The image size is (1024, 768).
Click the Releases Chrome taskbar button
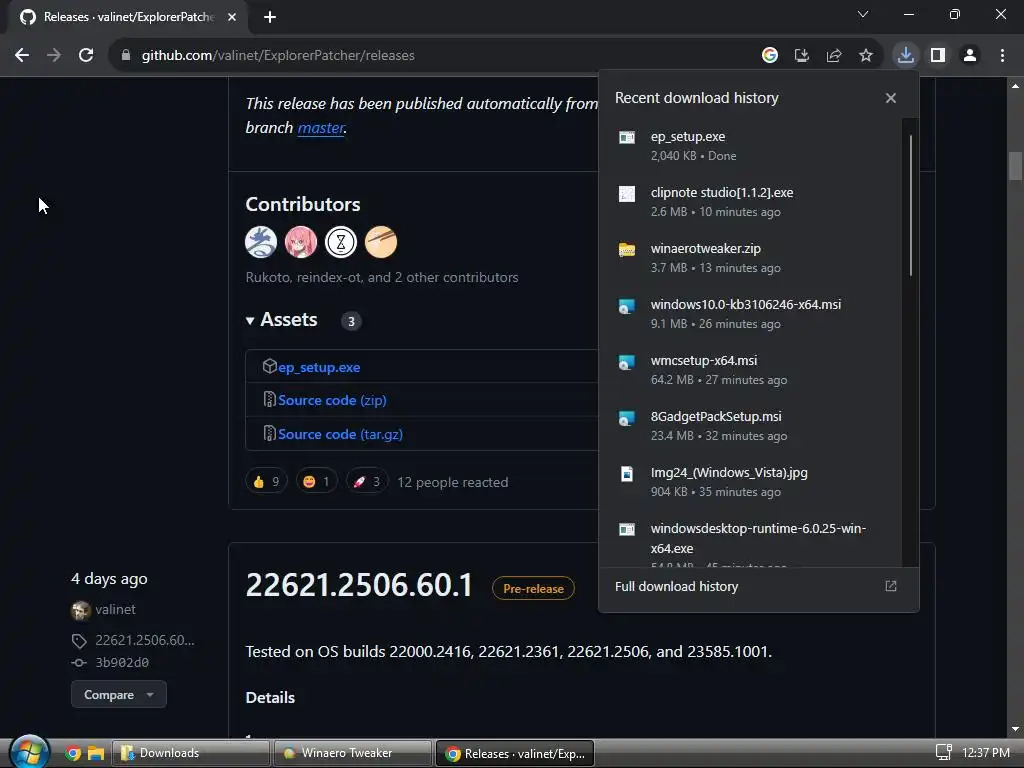(515, 753)
